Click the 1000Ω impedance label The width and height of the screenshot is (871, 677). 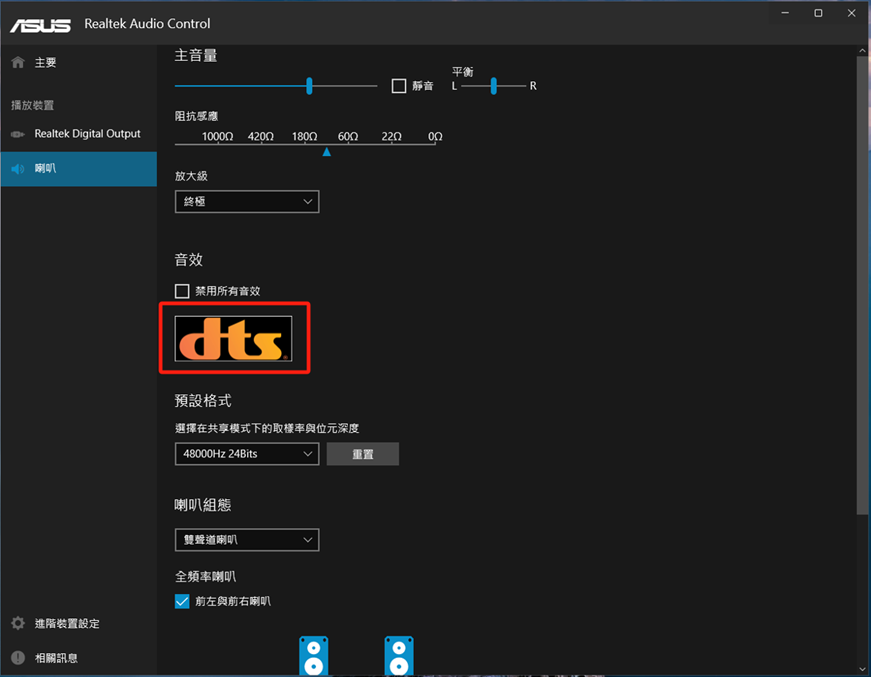click(217, 137)
